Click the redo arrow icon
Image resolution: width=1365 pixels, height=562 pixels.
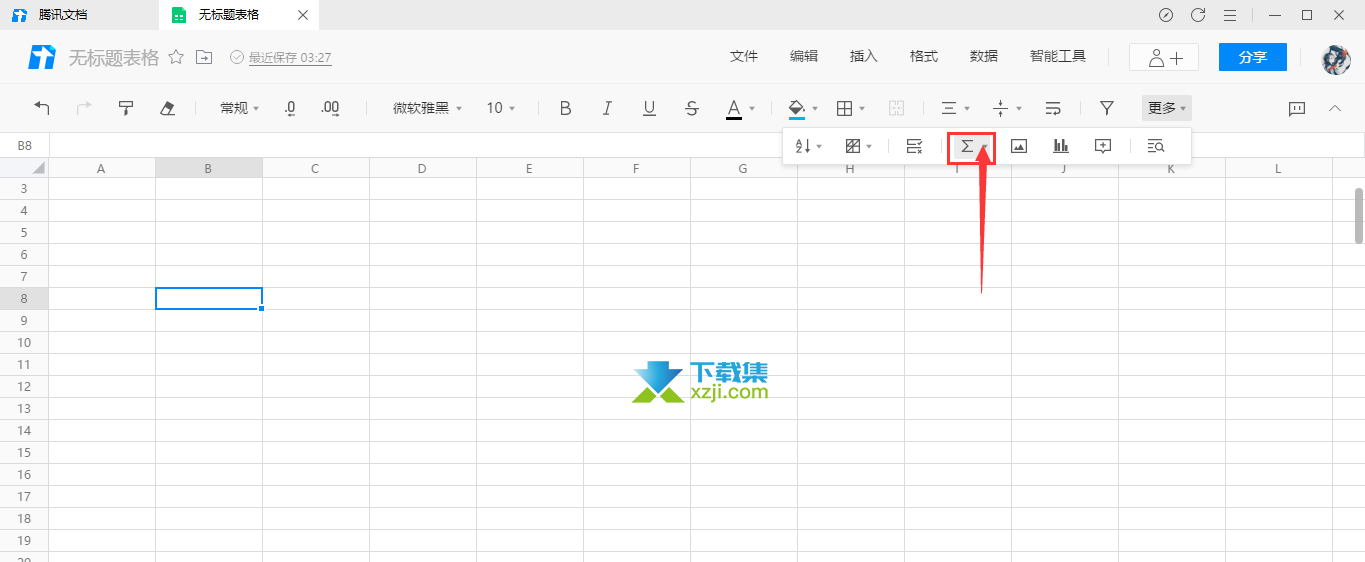84,108
